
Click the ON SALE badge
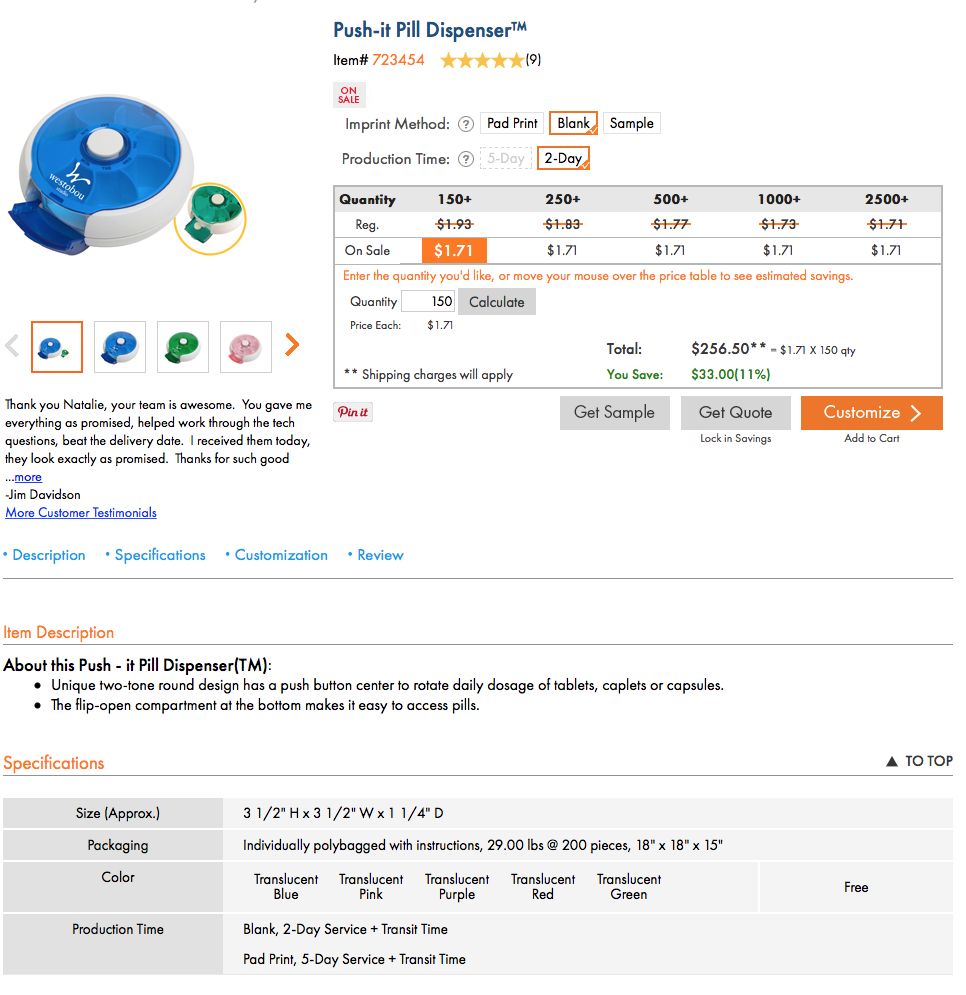click(349, 95)
